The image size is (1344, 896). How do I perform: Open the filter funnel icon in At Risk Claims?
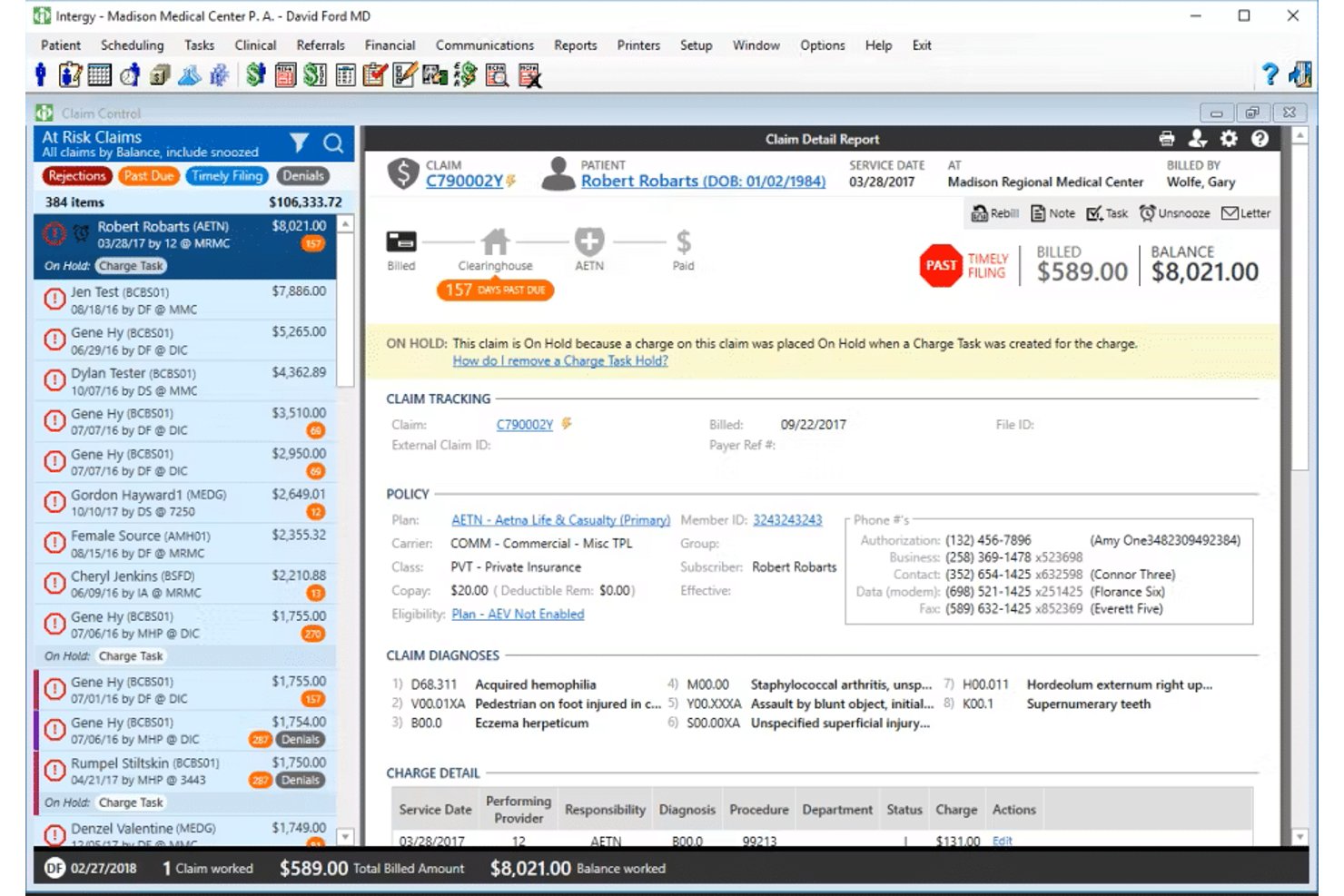[x=300, y=143]
